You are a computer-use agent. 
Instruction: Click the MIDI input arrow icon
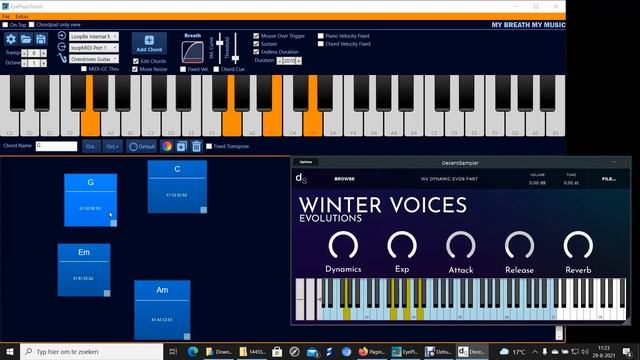click(x=62, y=36)
